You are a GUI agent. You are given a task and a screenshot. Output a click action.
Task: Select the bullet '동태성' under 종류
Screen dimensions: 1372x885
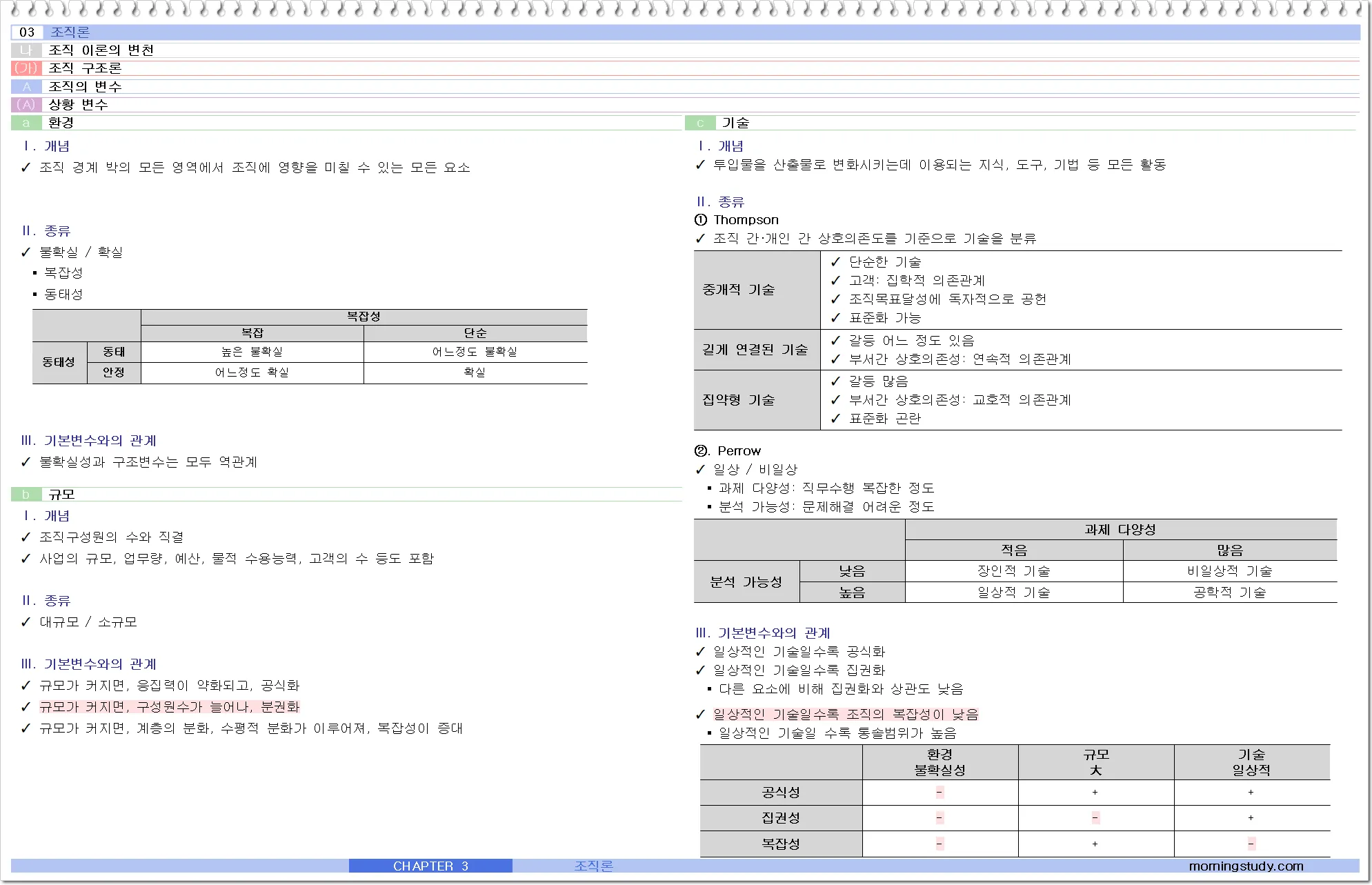[x=63, y=295]
